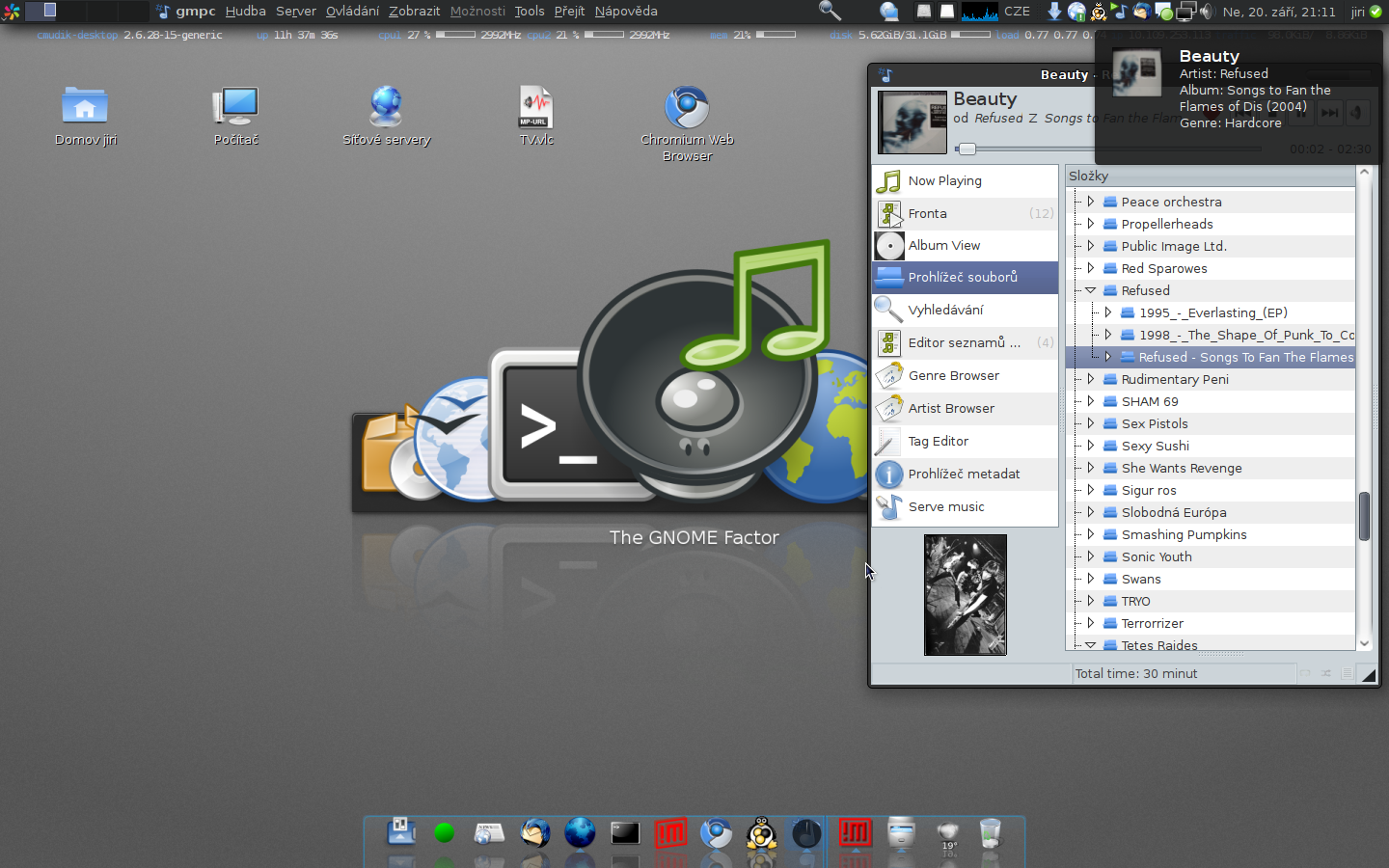Screen dimensions: 1389x868
Task: Open the Hudba menu
Action: tap(245, 12)
